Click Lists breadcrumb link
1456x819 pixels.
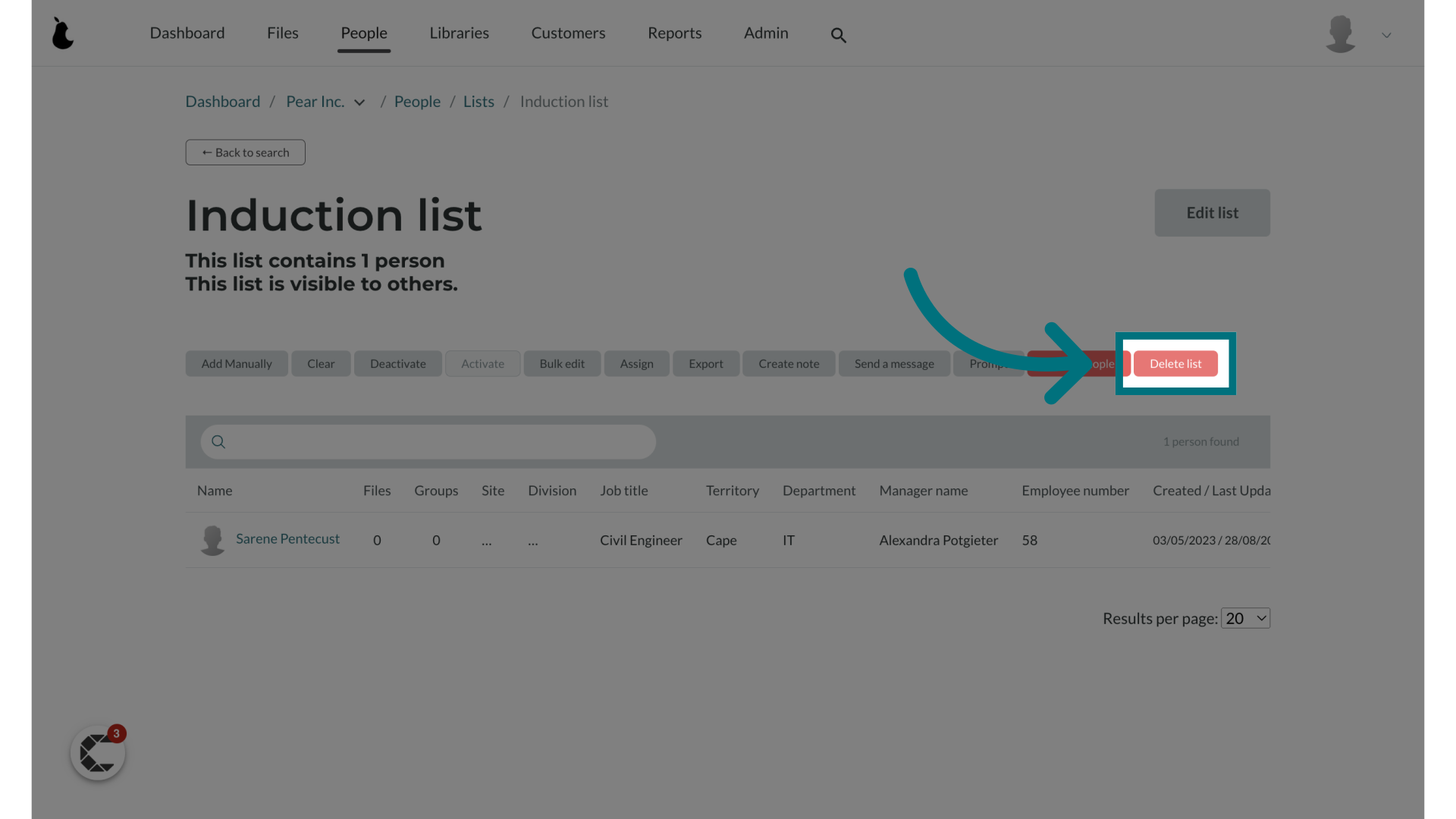479,102
